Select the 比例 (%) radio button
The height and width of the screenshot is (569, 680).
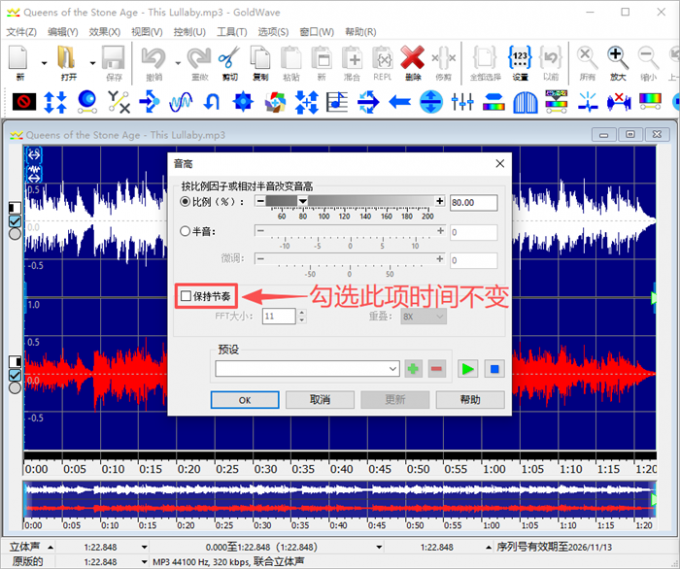pyautogui.click(x=185, y=202)
